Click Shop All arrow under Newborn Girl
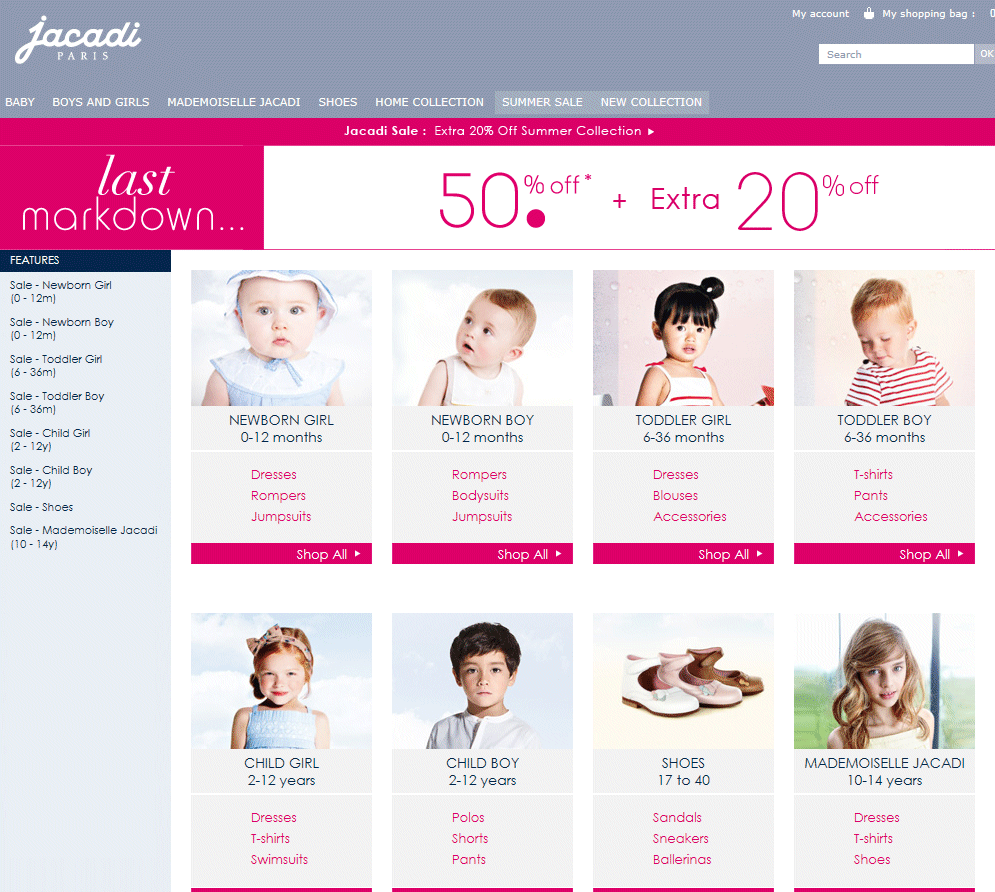Viewport: 995px width, 892px height. (x=358, y=554)
